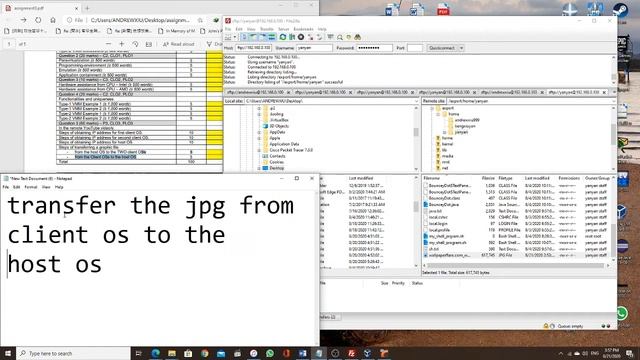Rotate PDF page icon

(x=135, y=44)
